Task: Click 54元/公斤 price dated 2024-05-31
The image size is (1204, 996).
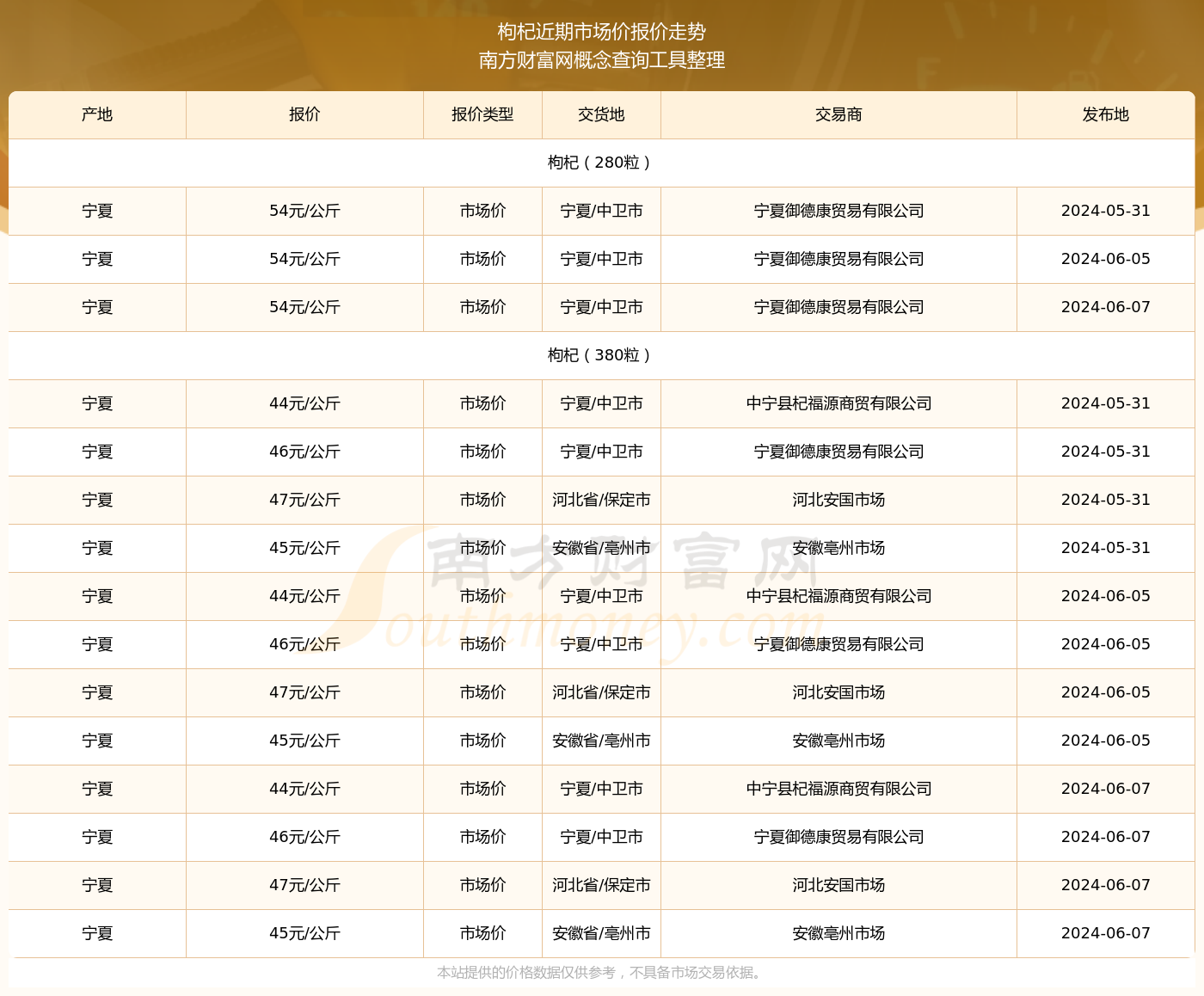Action: (304, 211)
